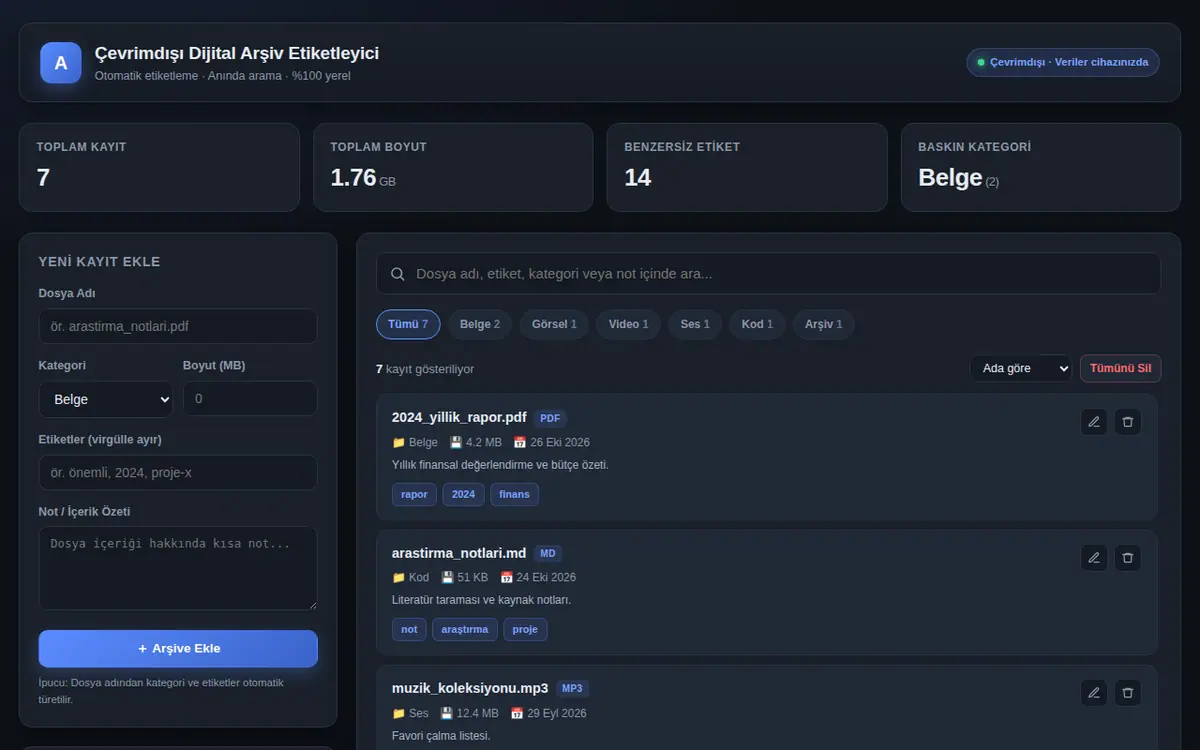1200x750 pixels.
Task: Click the file name 2024_yillik_rapor.pdf
Action: 459,418
